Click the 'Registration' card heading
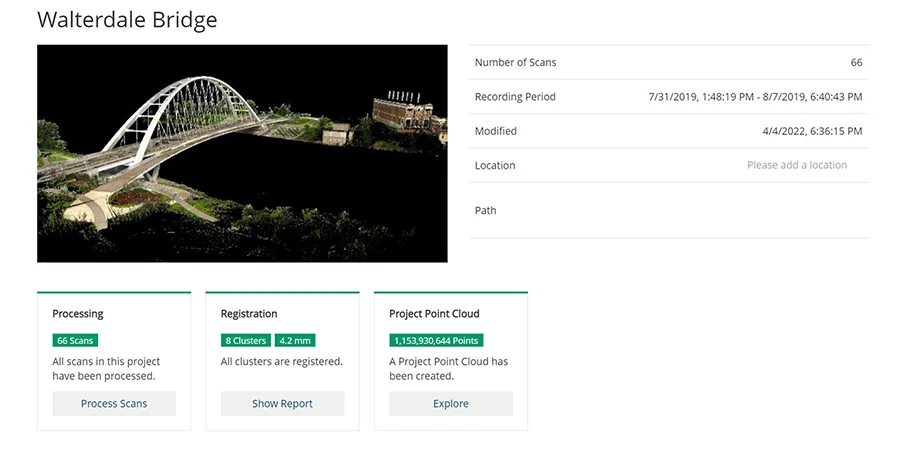Image resolution: width=900 pixels, height=450 pixels. click(249, 314)
